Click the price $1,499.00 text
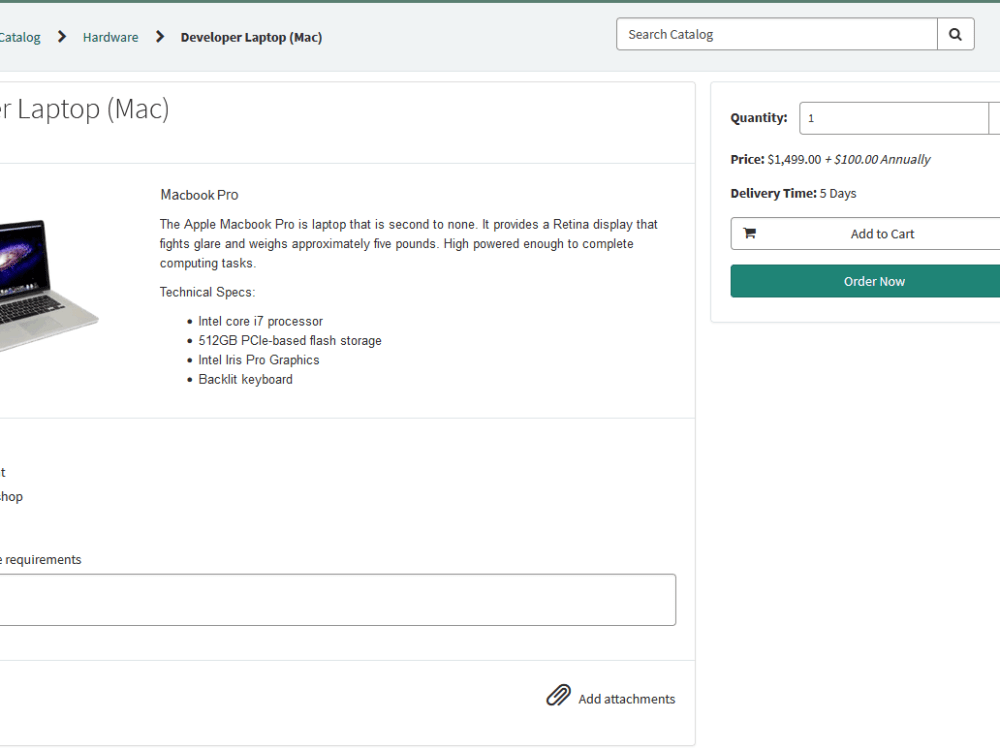Screen dimensions: 1000x750 coord(794,159)
